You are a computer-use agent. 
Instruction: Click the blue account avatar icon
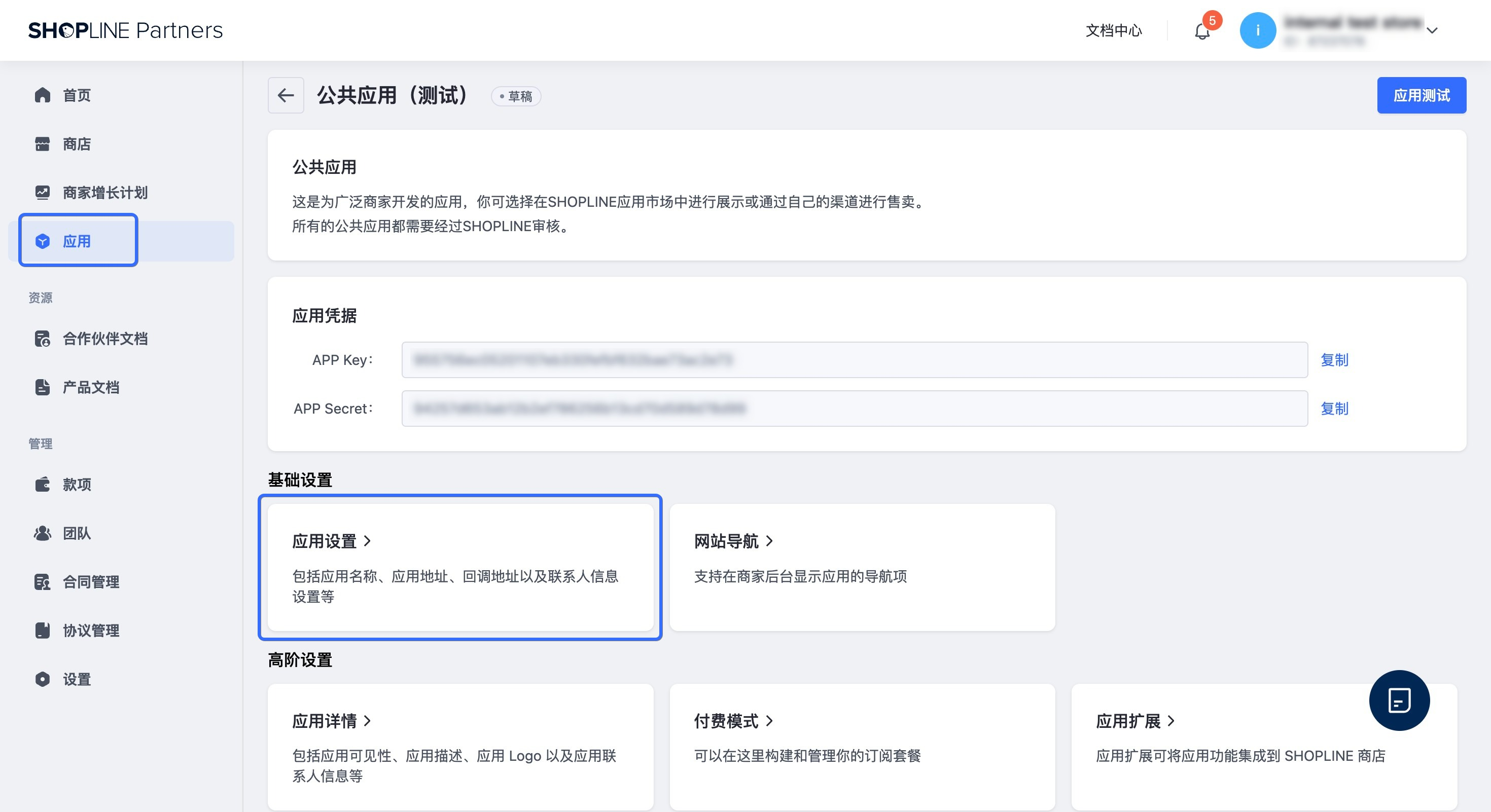[x=1258, y=30]
